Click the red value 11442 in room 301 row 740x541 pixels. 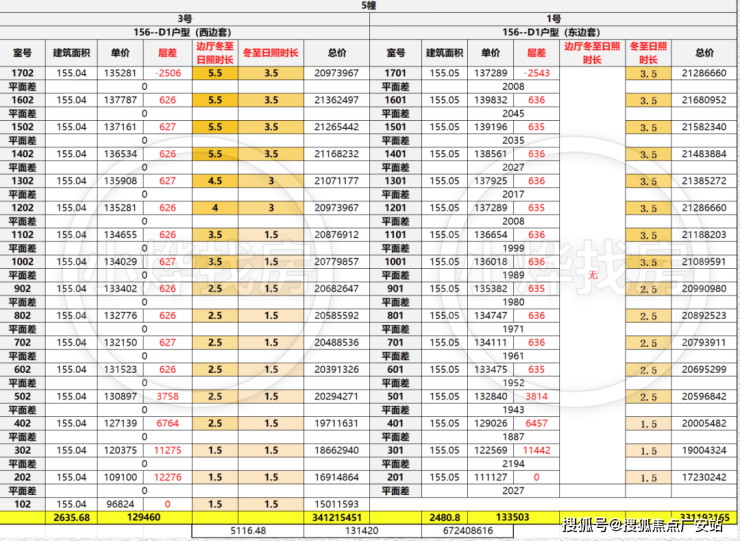[x=535, y=451]
